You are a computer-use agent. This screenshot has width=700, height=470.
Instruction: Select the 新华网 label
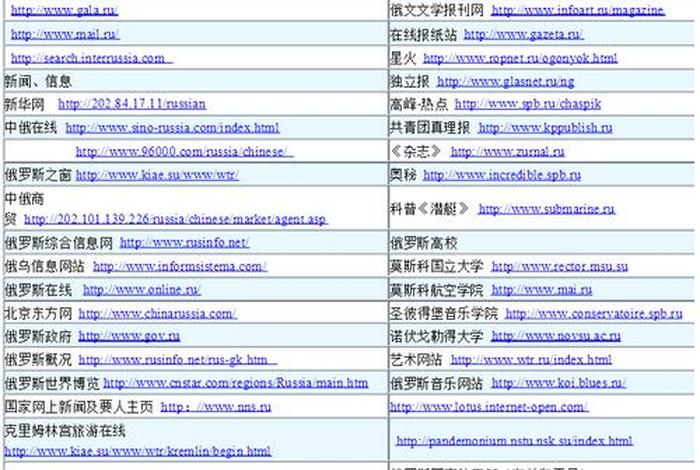pos(24,104)
